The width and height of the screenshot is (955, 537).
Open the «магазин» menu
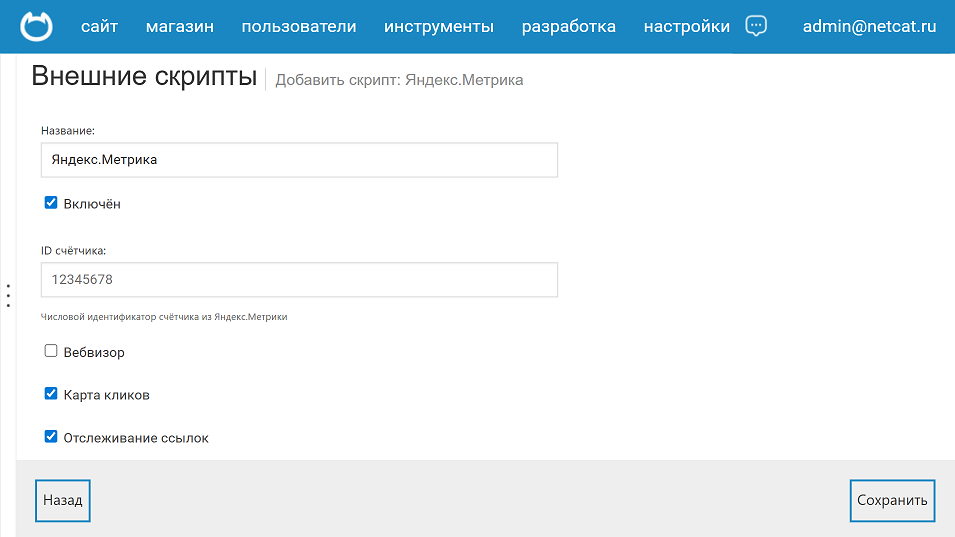coord(180,27)
